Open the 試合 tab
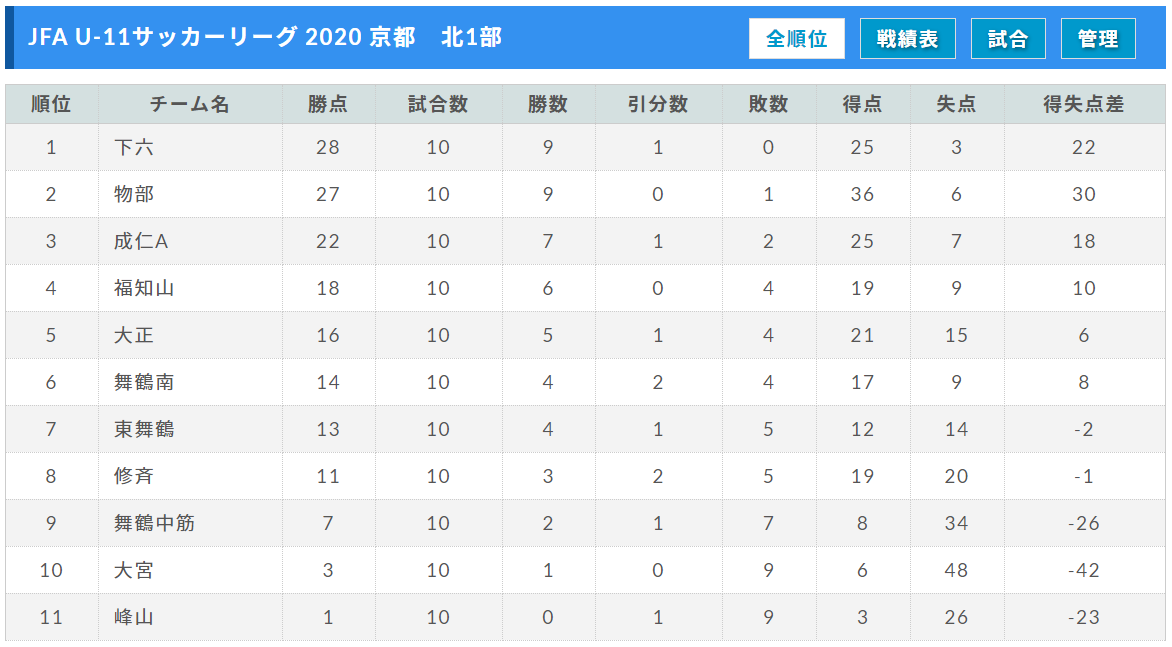Screen dimensions: 1172x647 (1008, 39)
